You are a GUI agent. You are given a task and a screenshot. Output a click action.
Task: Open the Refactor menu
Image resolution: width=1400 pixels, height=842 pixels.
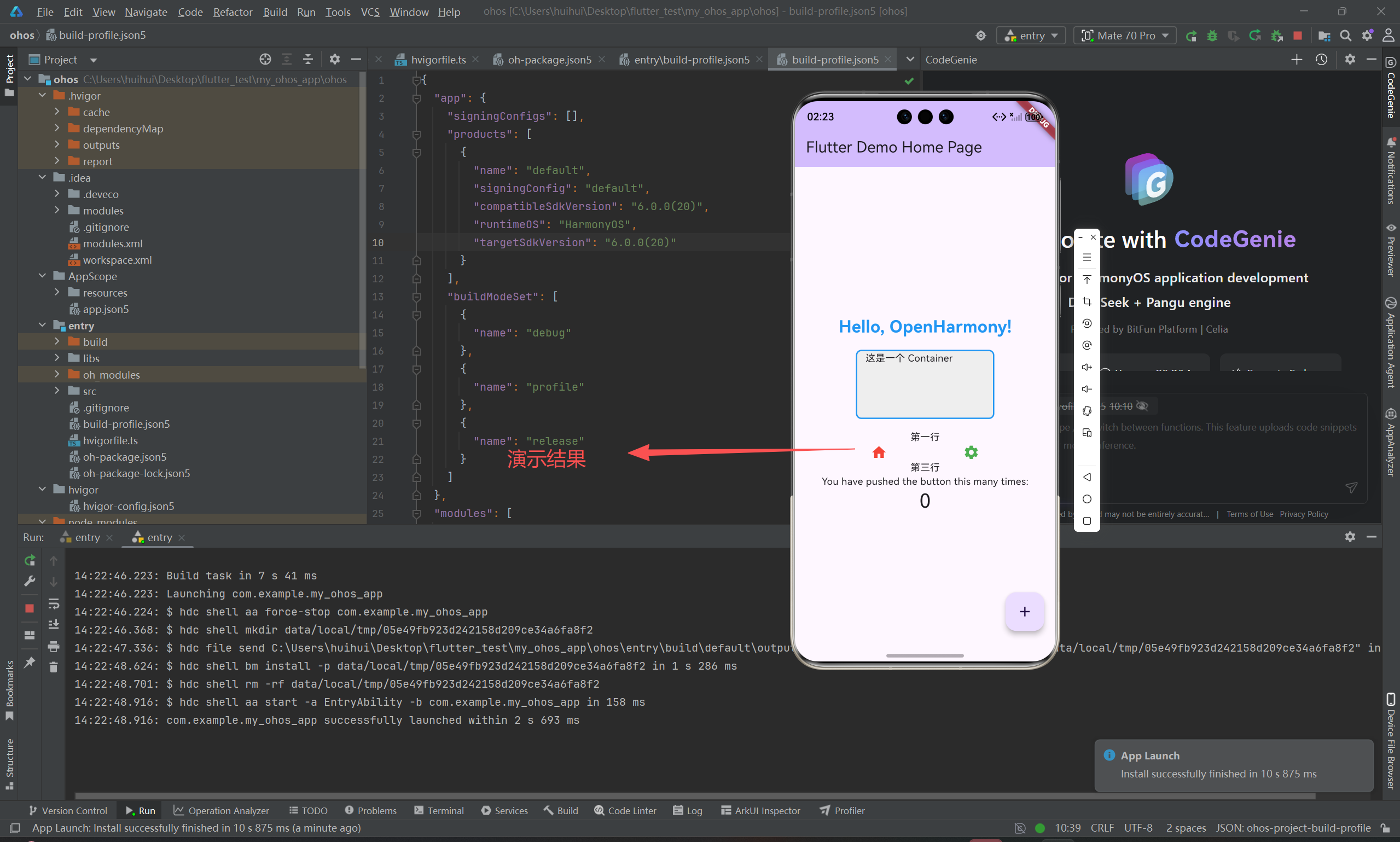click(x=232, y=12)
